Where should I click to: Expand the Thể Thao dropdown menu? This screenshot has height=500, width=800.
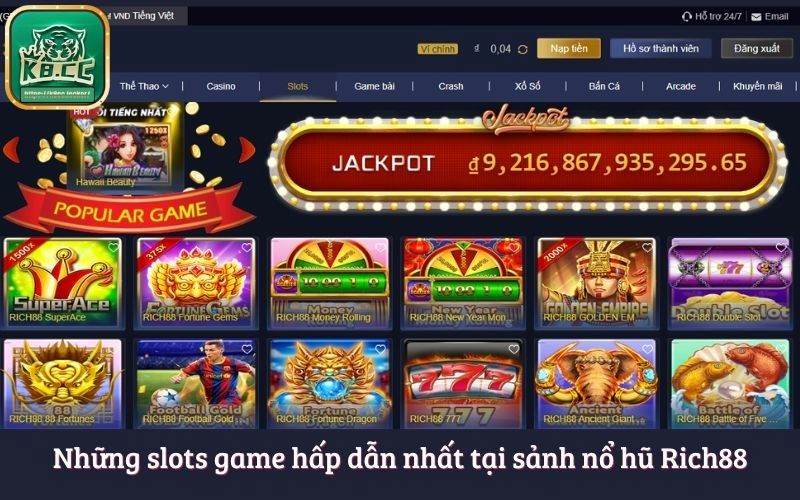pos(144,86)
